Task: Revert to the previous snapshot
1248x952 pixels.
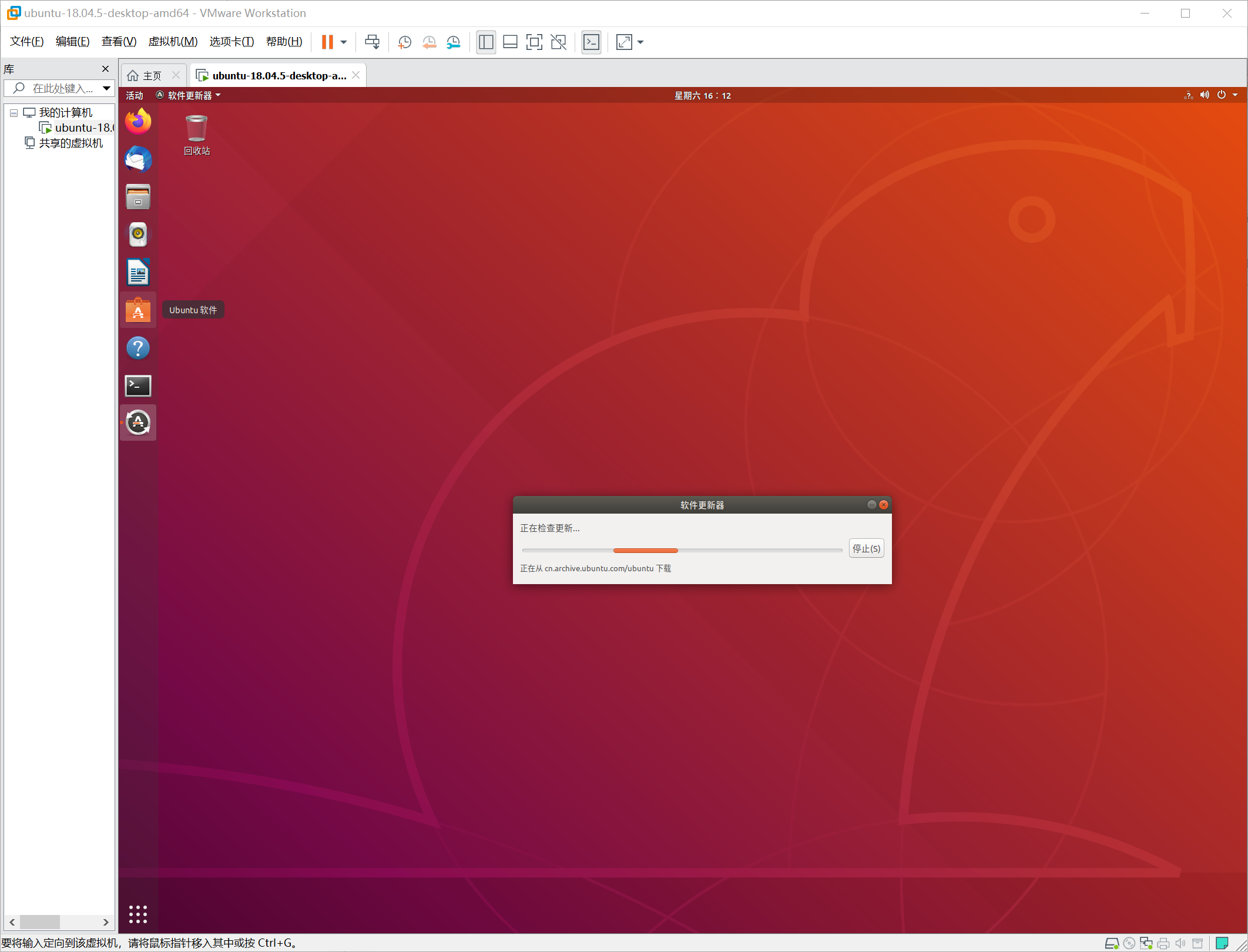Action: [429, 42]
